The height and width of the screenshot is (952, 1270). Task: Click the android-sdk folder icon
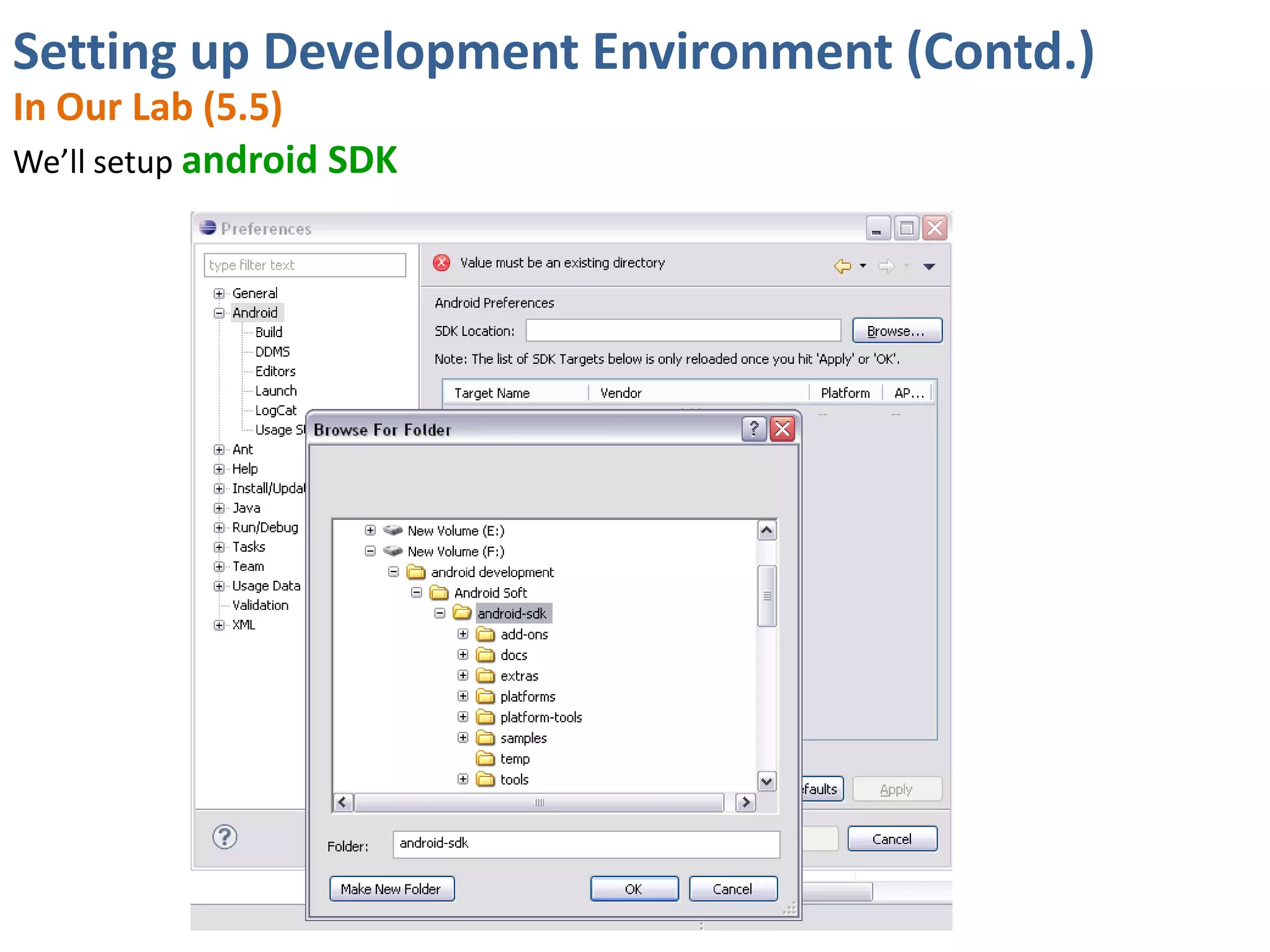pos(462,613)
